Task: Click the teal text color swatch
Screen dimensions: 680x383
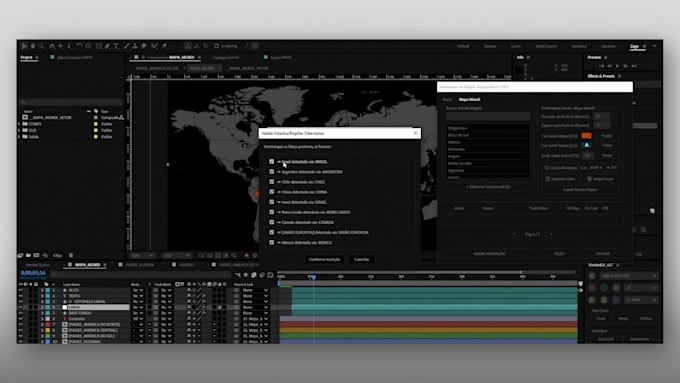Action: tap(586, 145)
